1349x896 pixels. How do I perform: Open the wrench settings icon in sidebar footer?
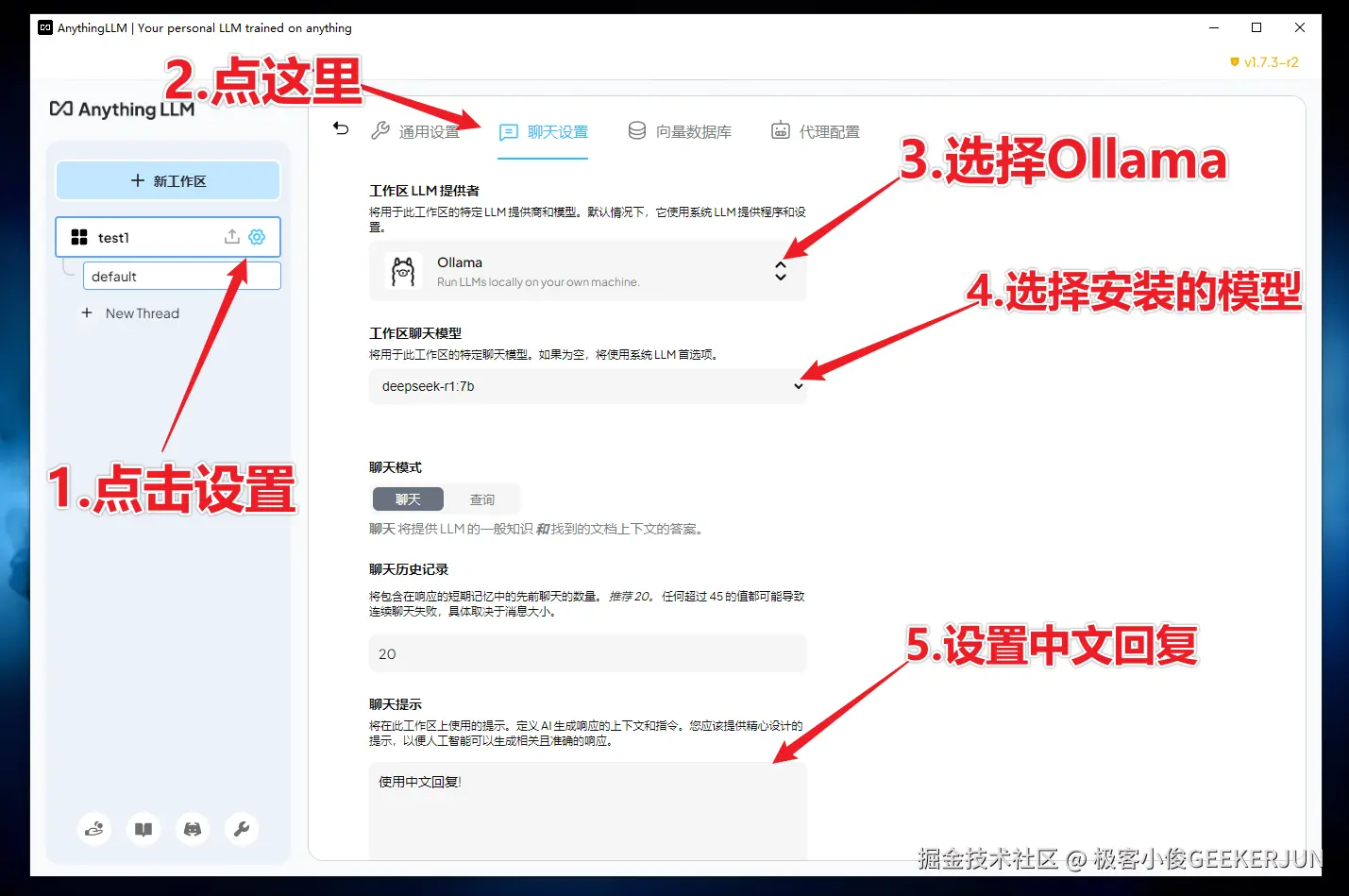tap(242, 829)
